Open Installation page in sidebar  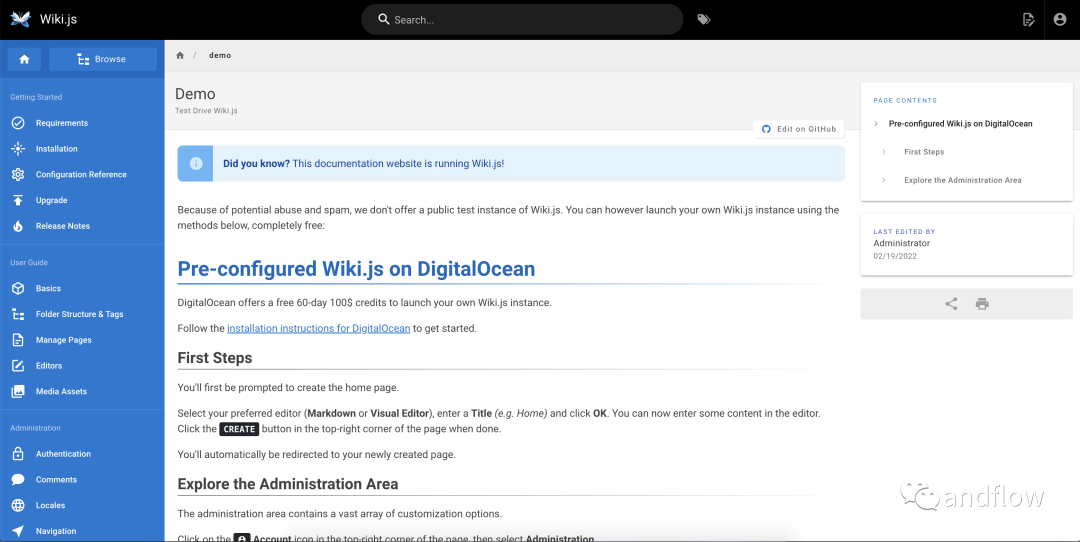click(x=56, y=149)
